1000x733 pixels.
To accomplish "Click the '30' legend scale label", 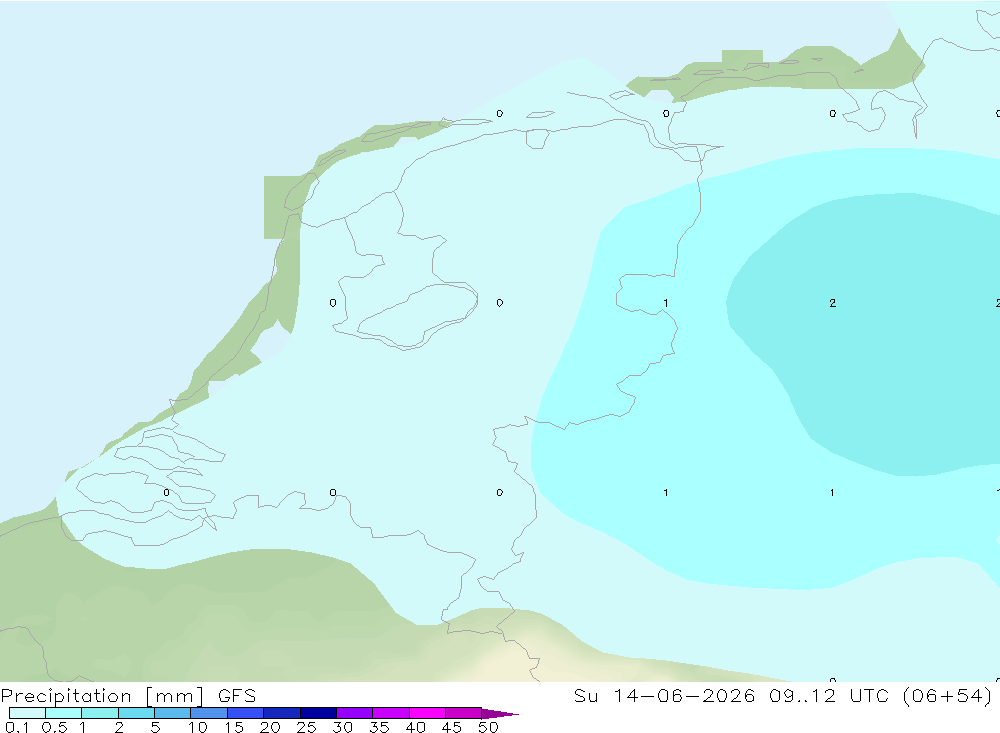I will point(342,727).
